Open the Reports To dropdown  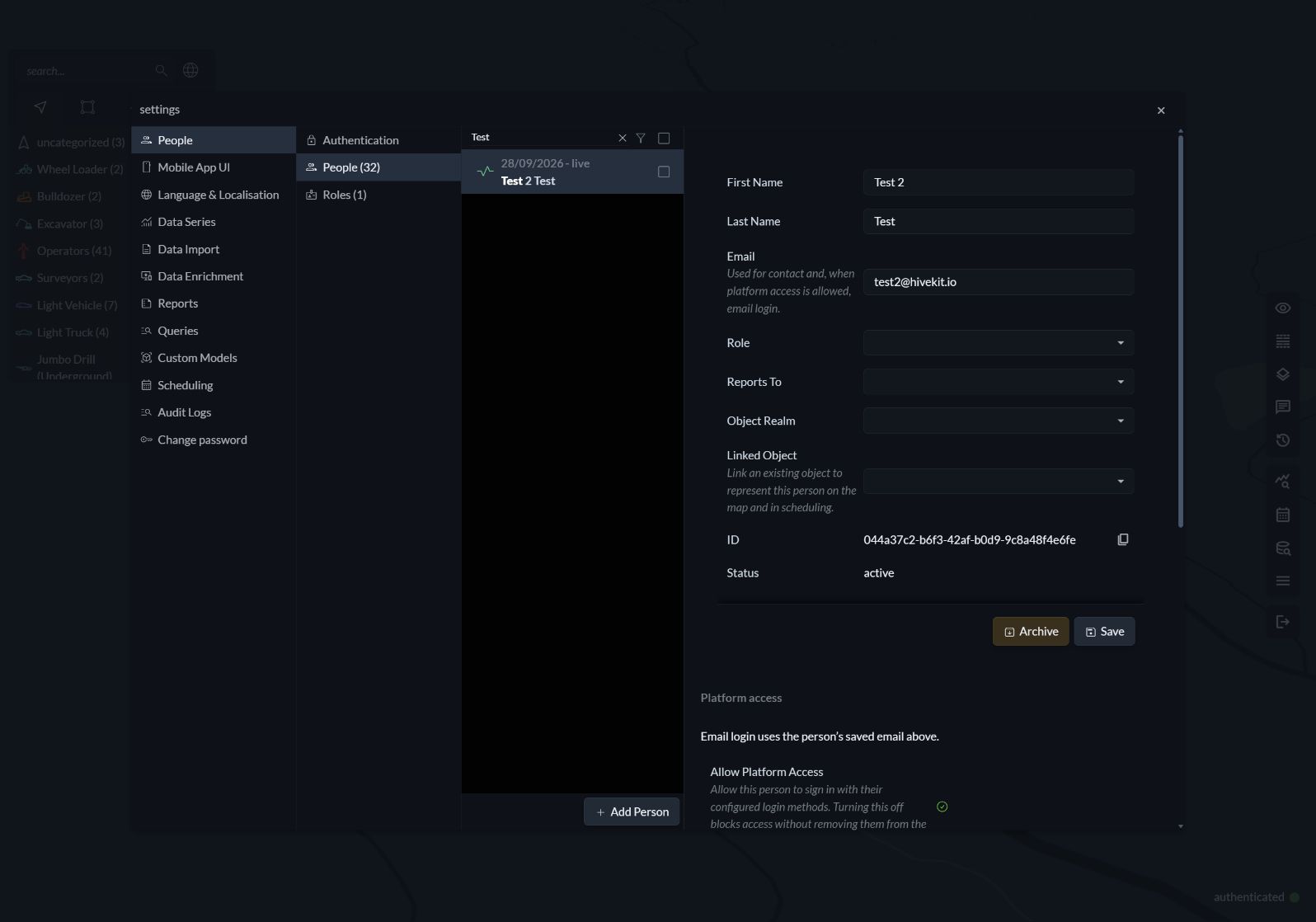click(999, 382)
